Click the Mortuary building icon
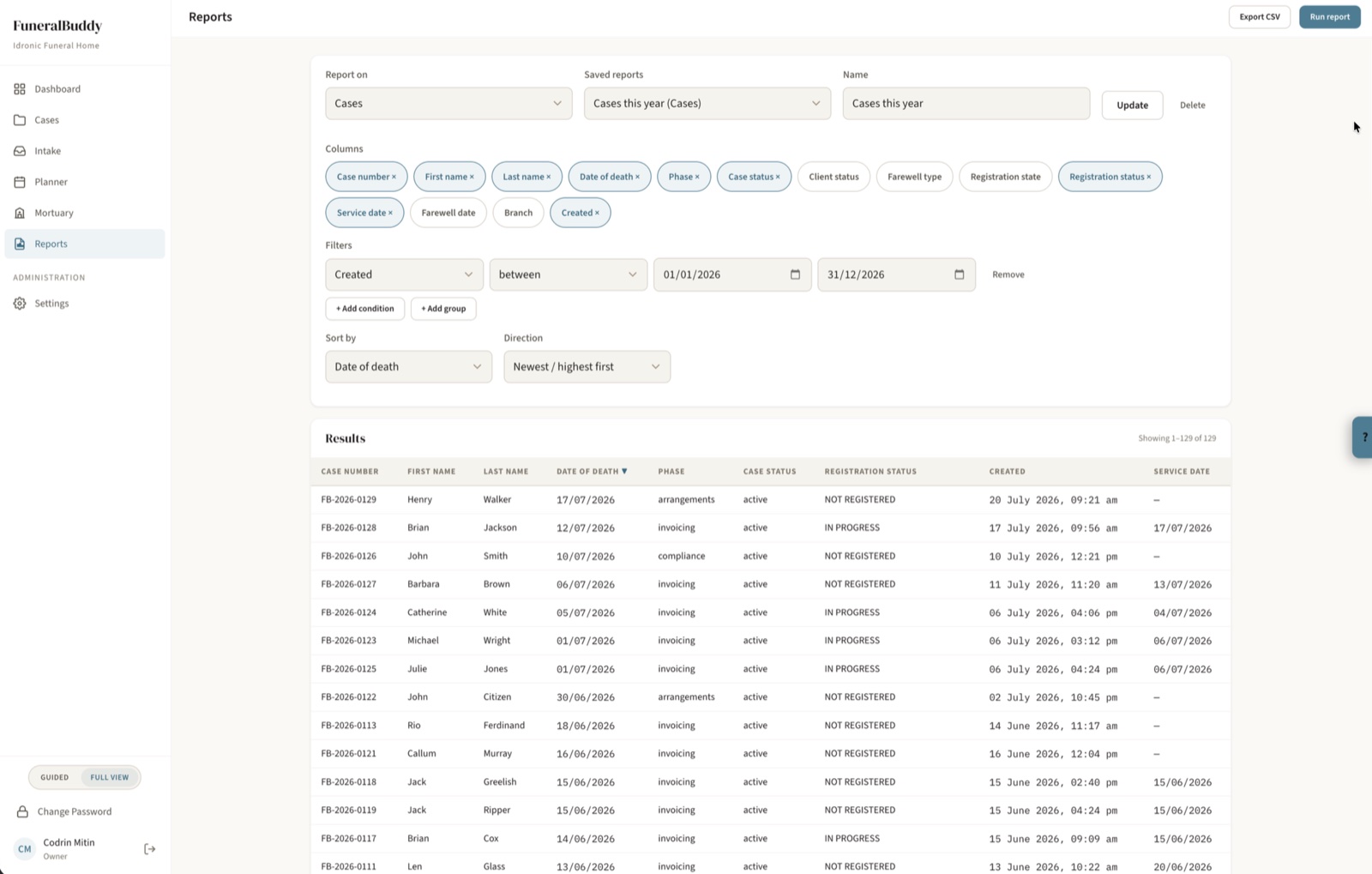Screen dimensions: 1372x874 [x=20, y=213]
